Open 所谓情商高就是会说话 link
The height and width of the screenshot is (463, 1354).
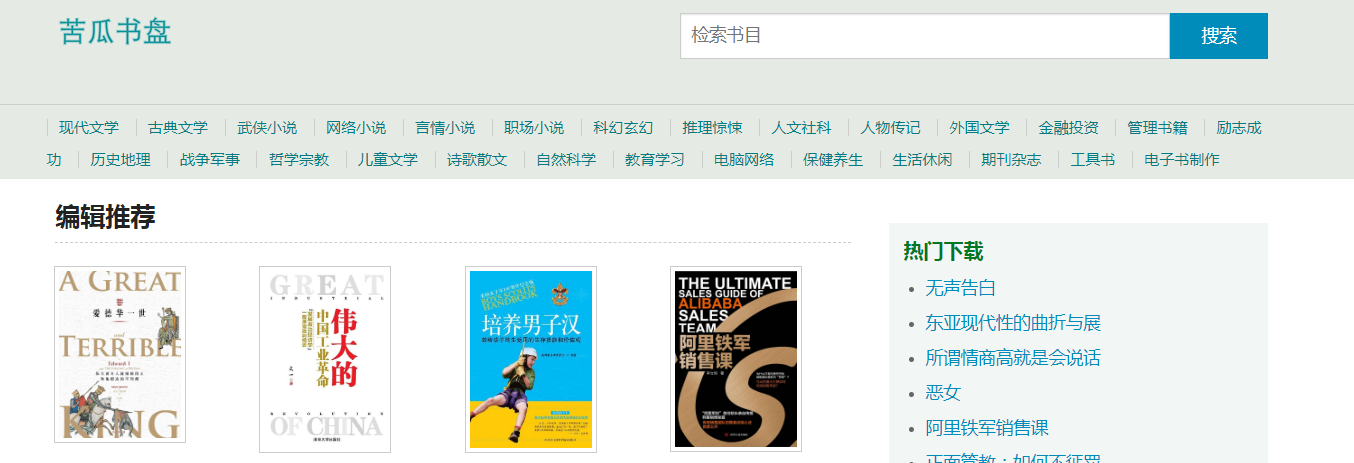pos(1013,358)
